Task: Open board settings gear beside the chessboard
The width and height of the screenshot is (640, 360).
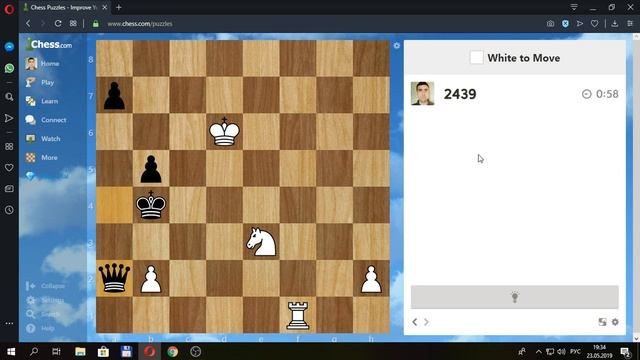Action: (397, 46)
